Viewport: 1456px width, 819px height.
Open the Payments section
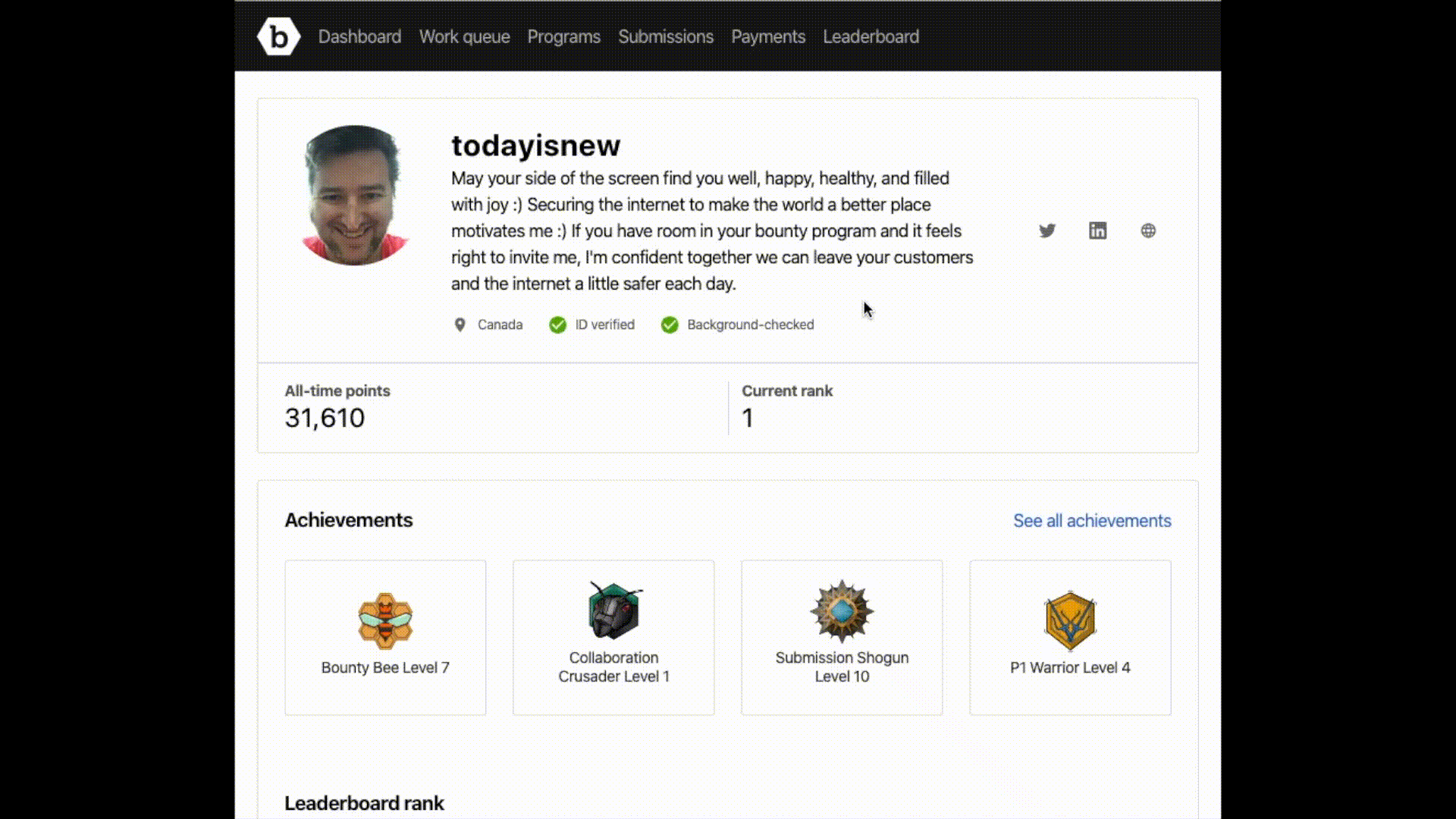coord(767,36)
